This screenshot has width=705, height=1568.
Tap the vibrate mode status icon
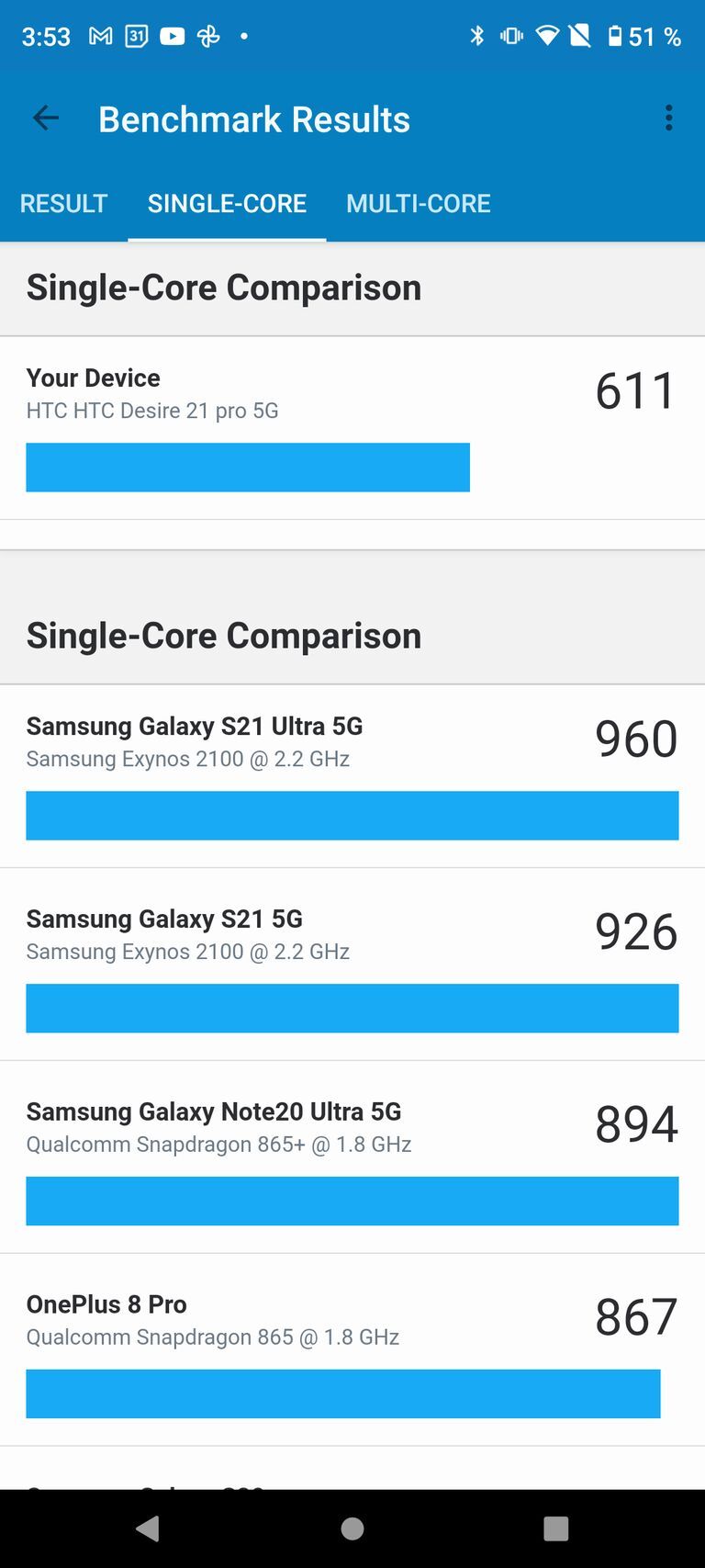511,36
